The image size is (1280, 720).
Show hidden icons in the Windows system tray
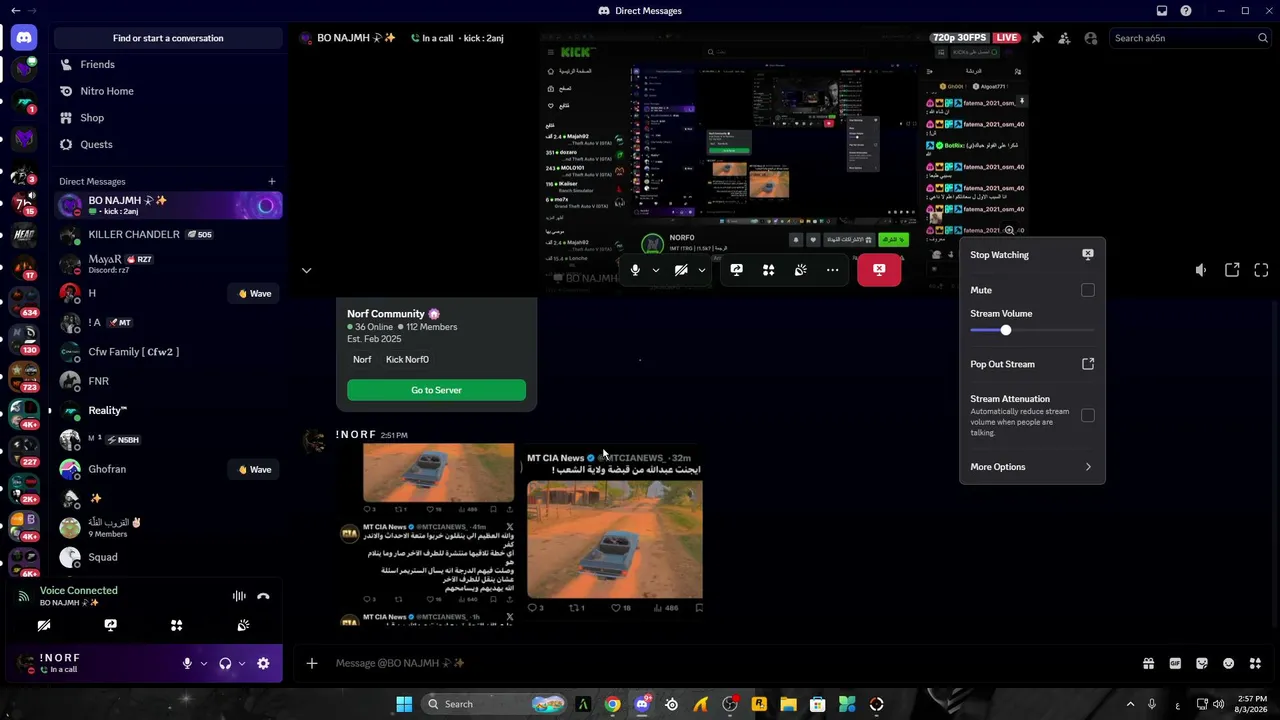[x=1130, y=704]
